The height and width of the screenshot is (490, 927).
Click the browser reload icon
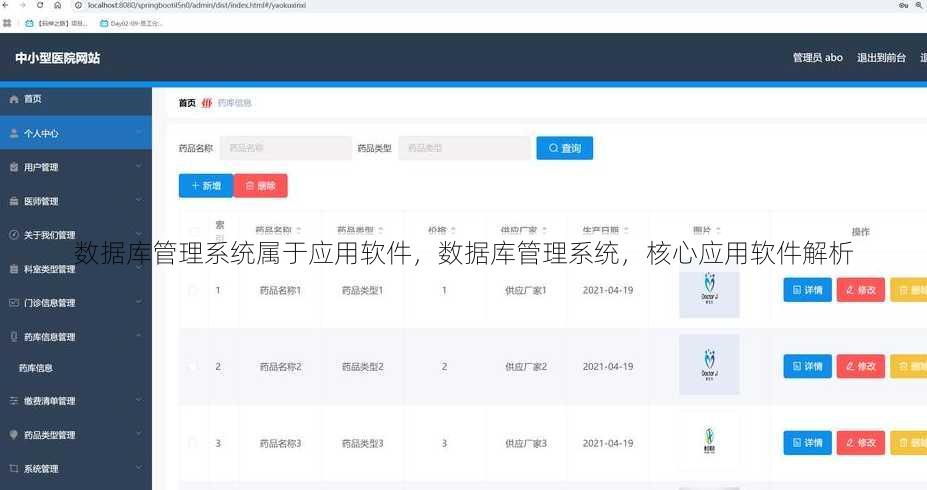pos(40,5)
